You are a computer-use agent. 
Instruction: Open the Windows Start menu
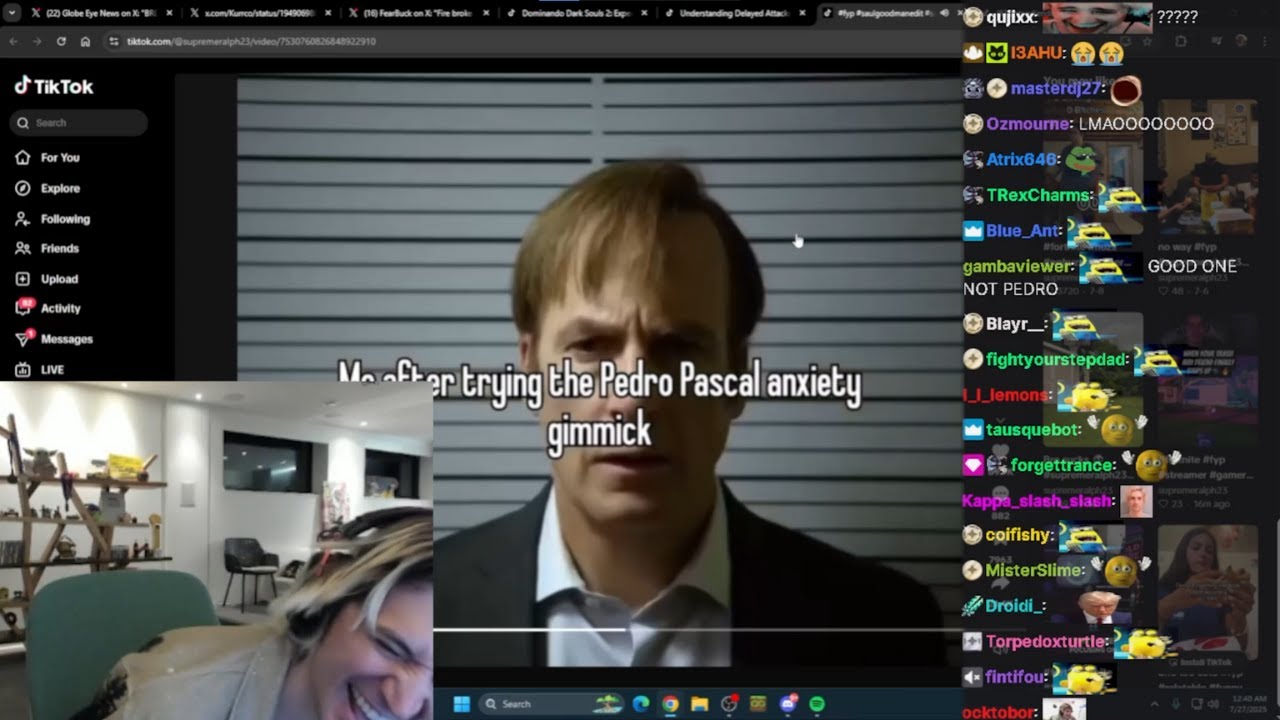point(462,704)
